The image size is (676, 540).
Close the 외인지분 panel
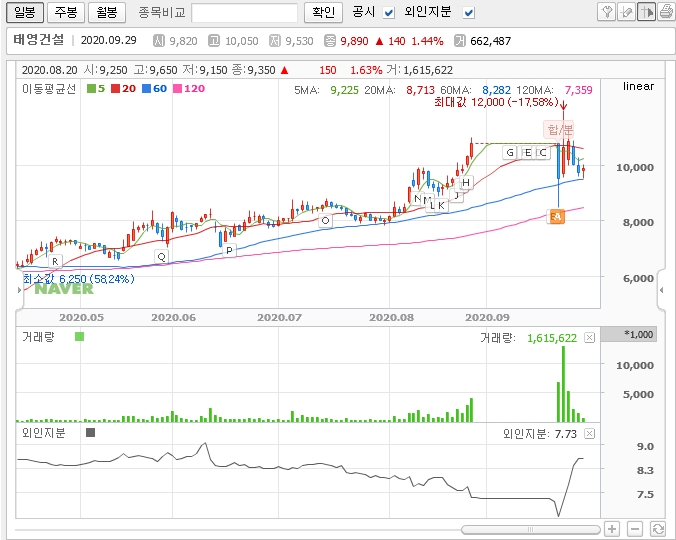point(590,433)
